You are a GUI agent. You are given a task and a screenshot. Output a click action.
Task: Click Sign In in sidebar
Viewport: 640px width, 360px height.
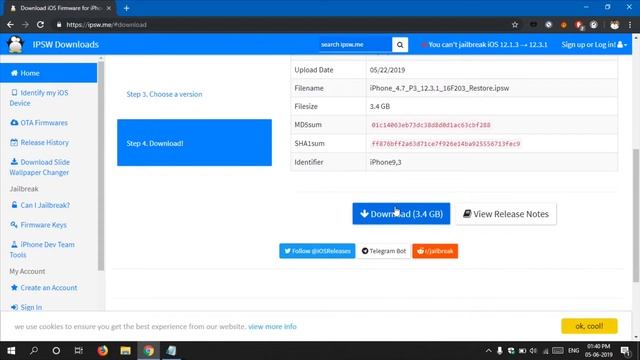(27, 307)
